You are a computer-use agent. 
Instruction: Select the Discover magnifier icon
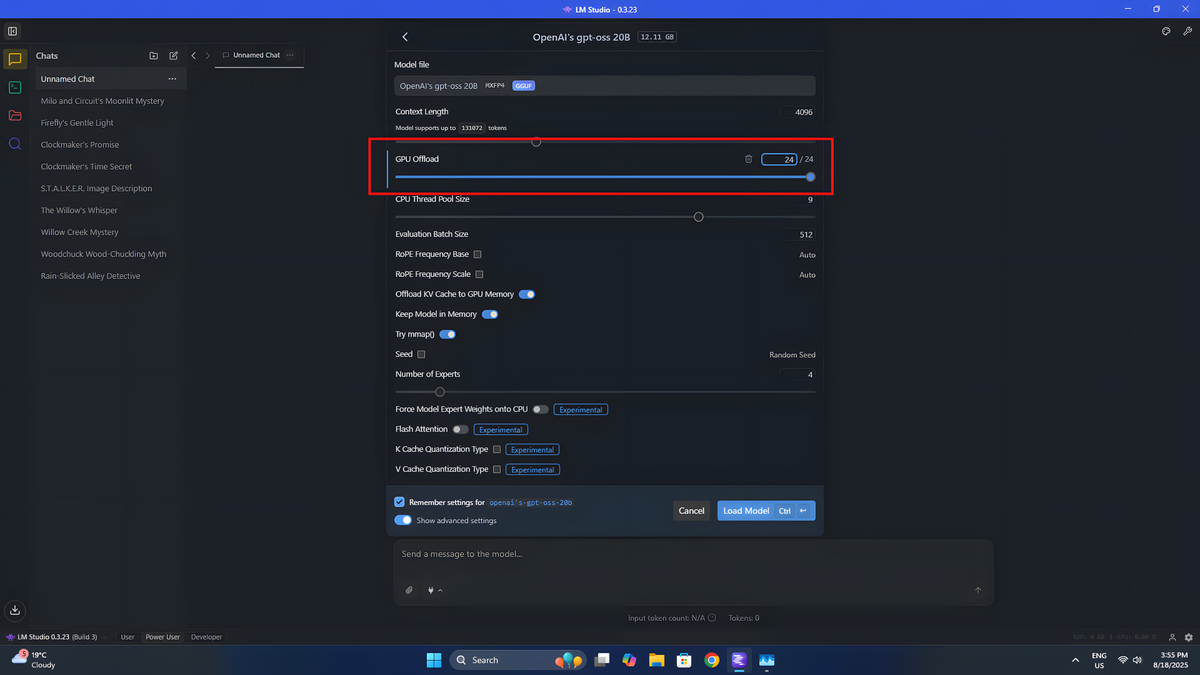click(x=13, y=143)
